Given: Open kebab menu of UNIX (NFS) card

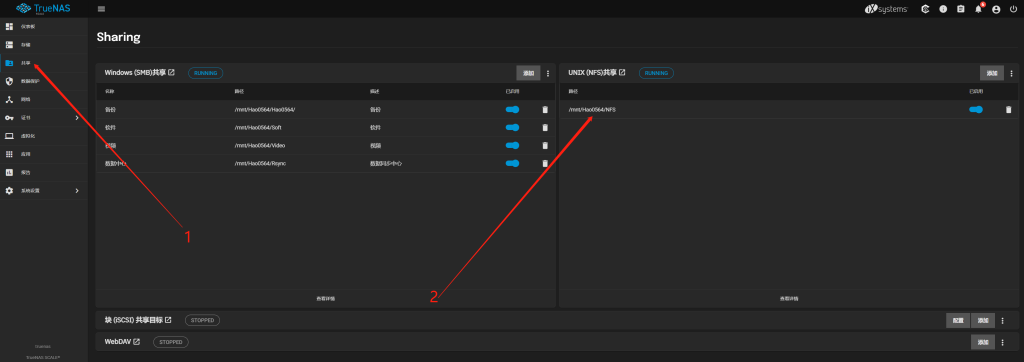Looking at the screenshot, I should point(1011,73).
